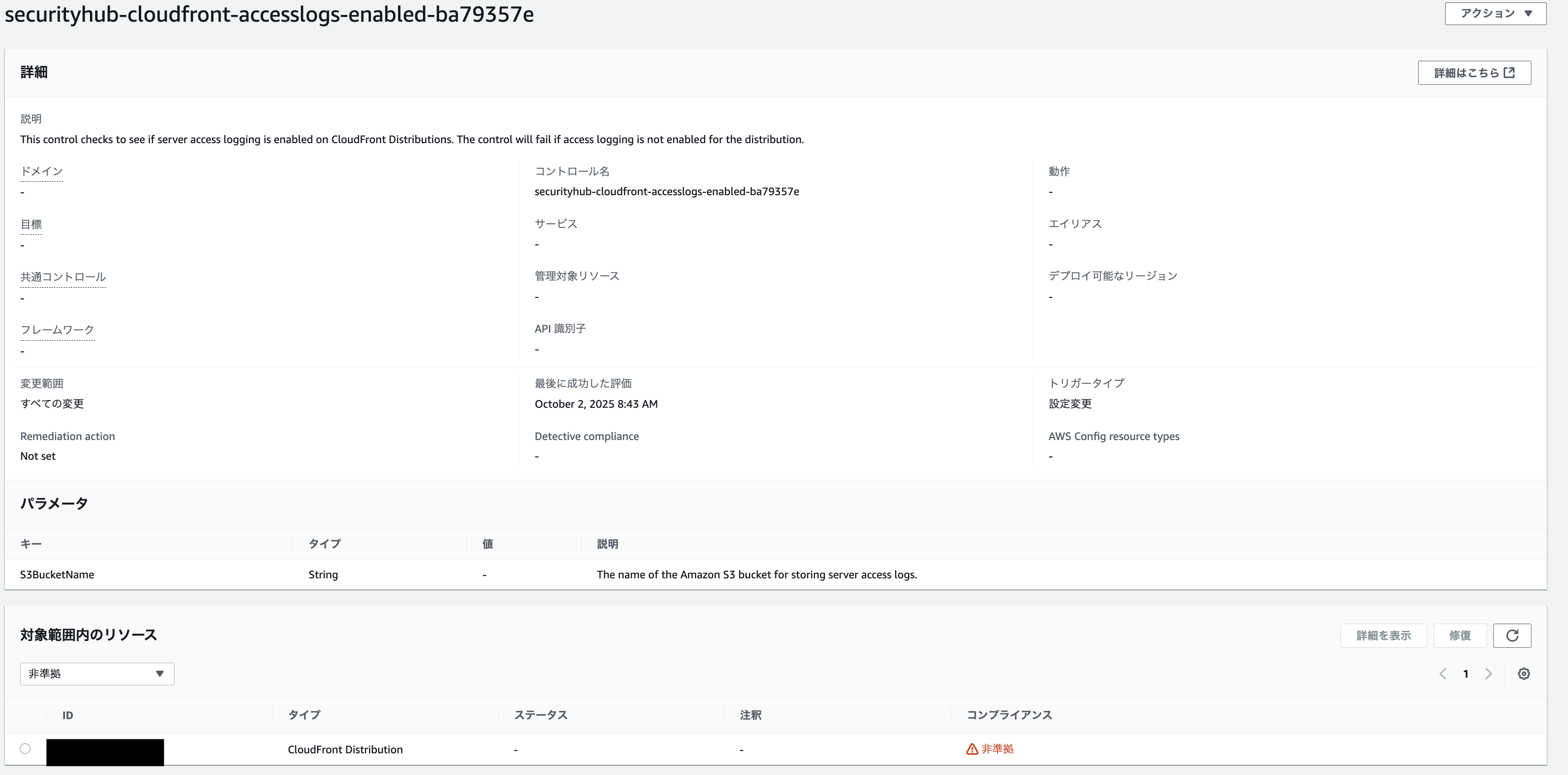The height and width of the screenshot is (775, 1568).
Task: Go to previous page chevron
Action: tap(1443, 674)
